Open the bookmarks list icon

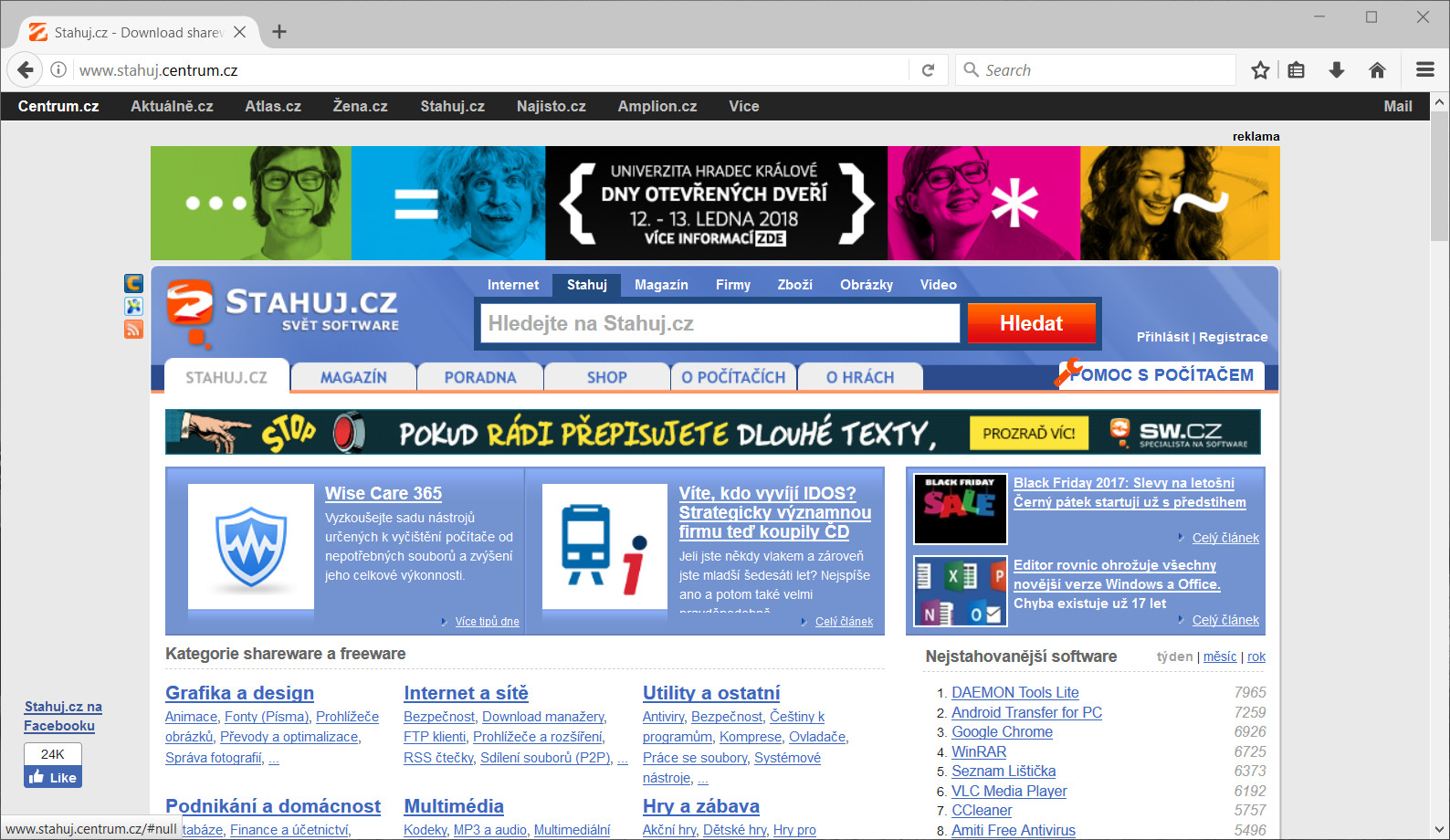click(1296, 70)
